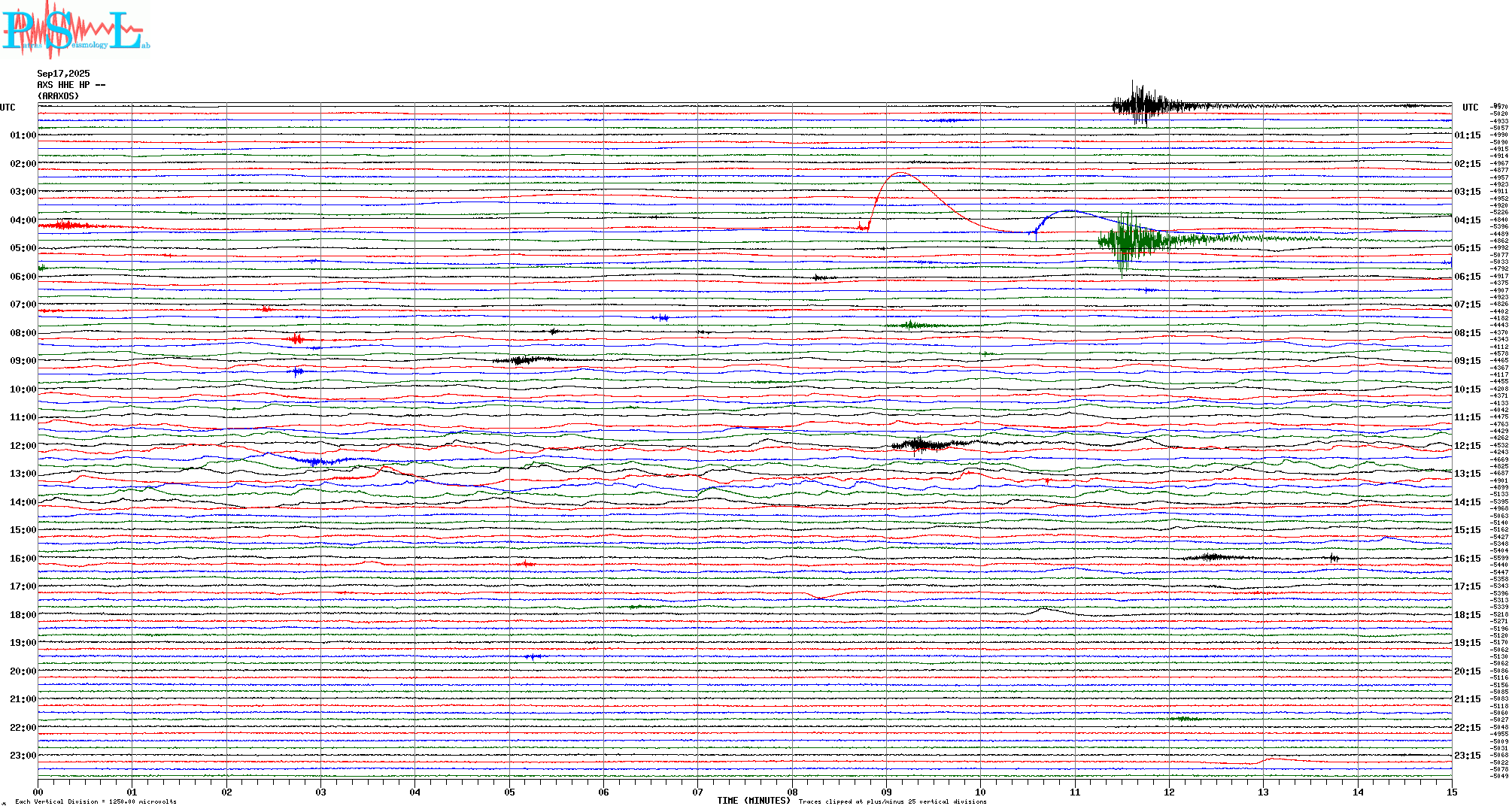Click minute-axis tick label 13
Screen dimensions: 1512x812
point(1264,792)
